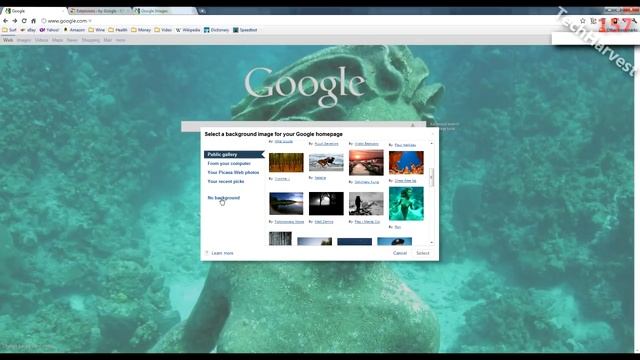Screen dimensions: 640x360
Task: Select Images in Google navigation bar
Action: 24,40
